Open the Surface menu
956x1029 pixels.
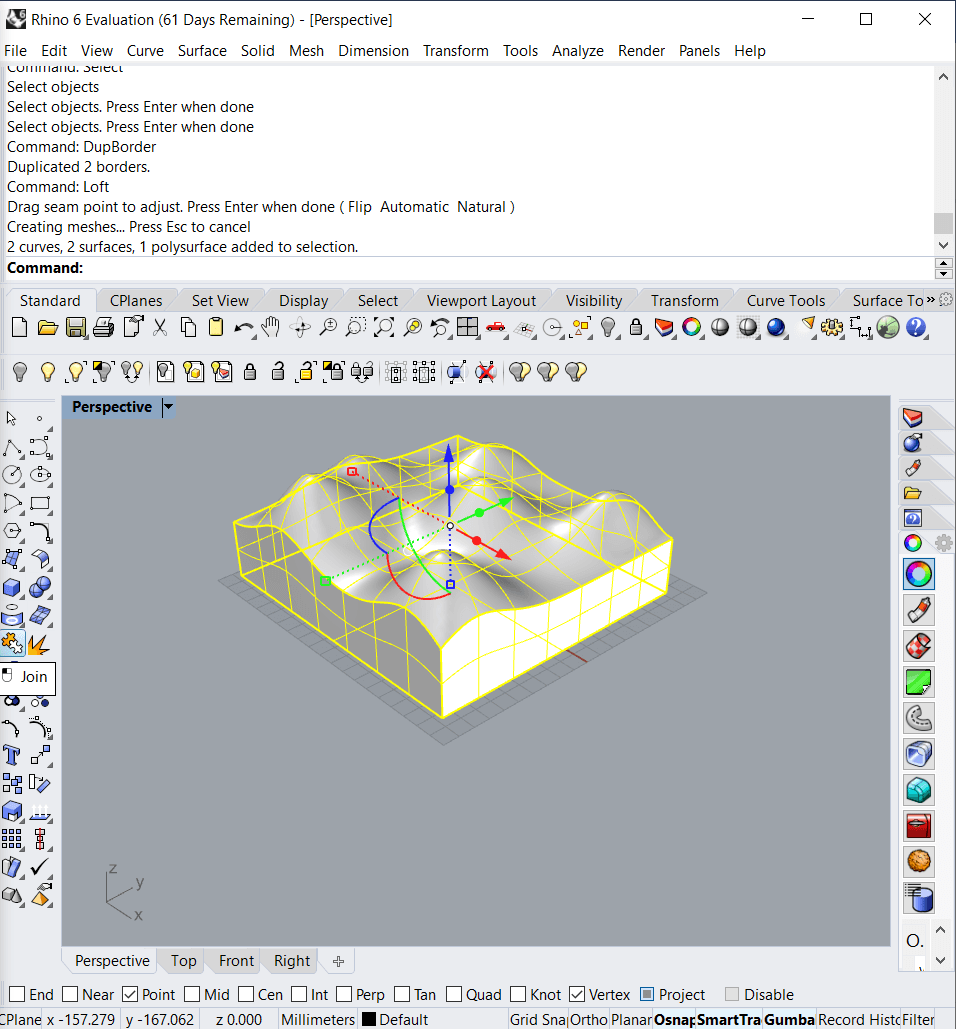202,51
